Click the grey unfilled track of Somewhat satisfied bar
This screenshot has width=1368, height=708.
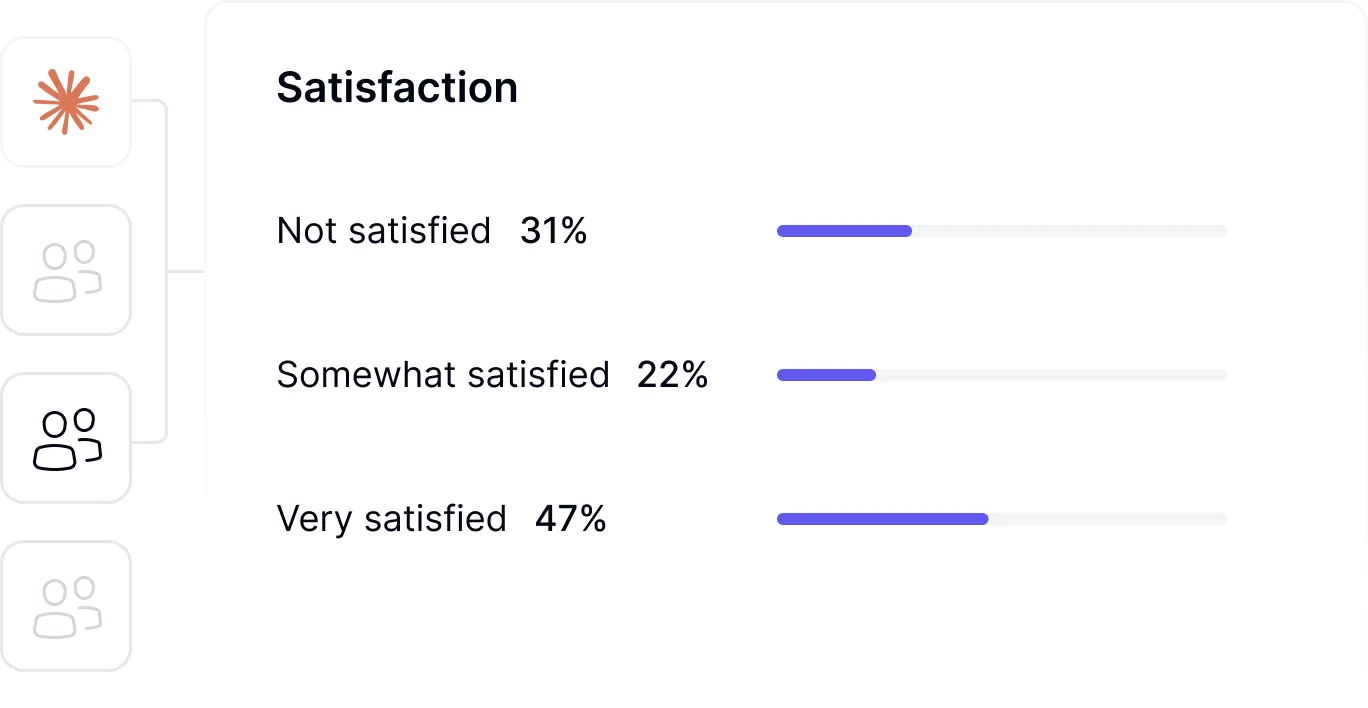tap(1051, 375)
